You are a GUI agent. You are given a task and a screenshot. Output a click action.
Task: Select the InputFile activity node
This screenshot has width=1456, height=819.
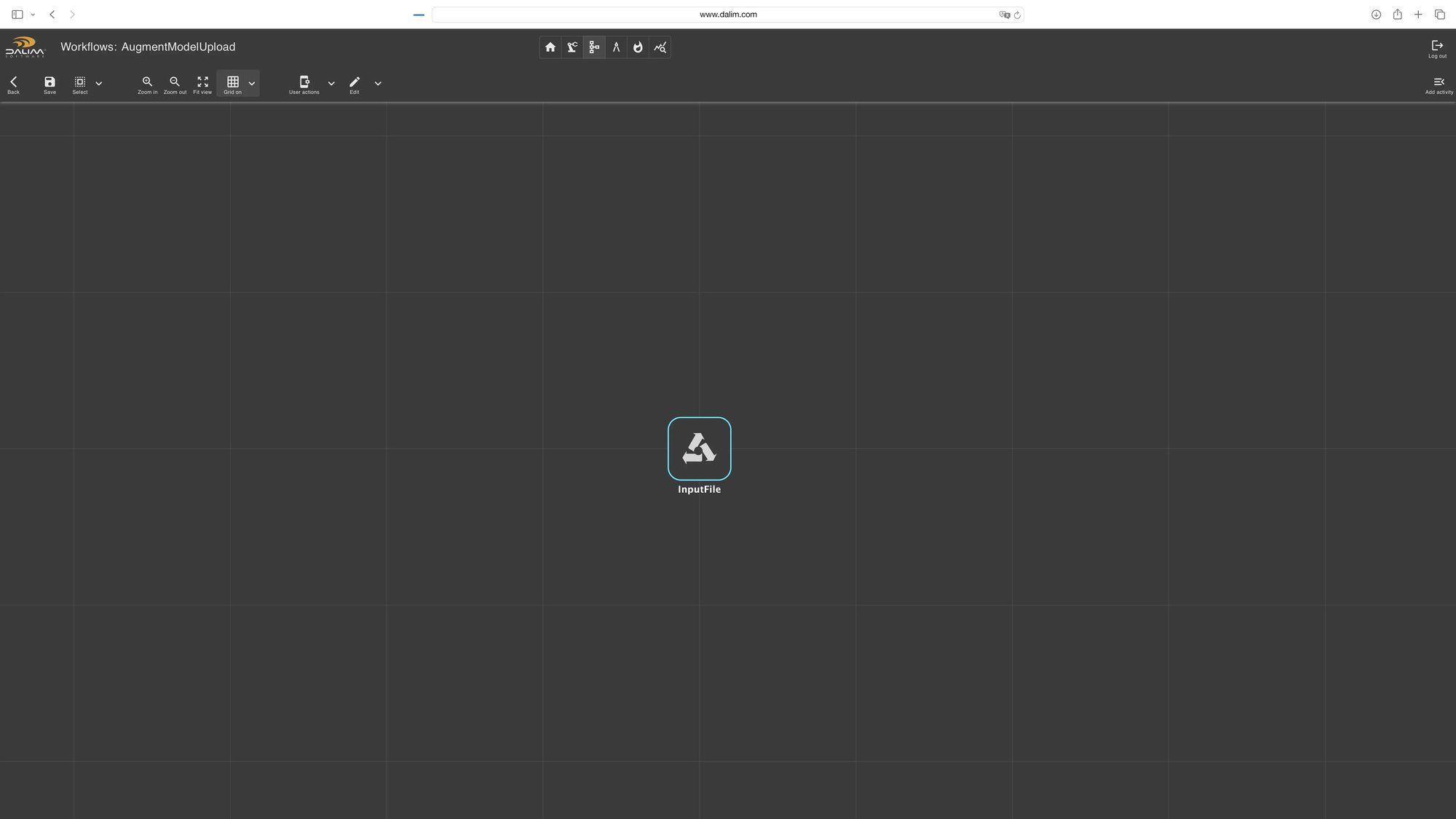point(699,448)
